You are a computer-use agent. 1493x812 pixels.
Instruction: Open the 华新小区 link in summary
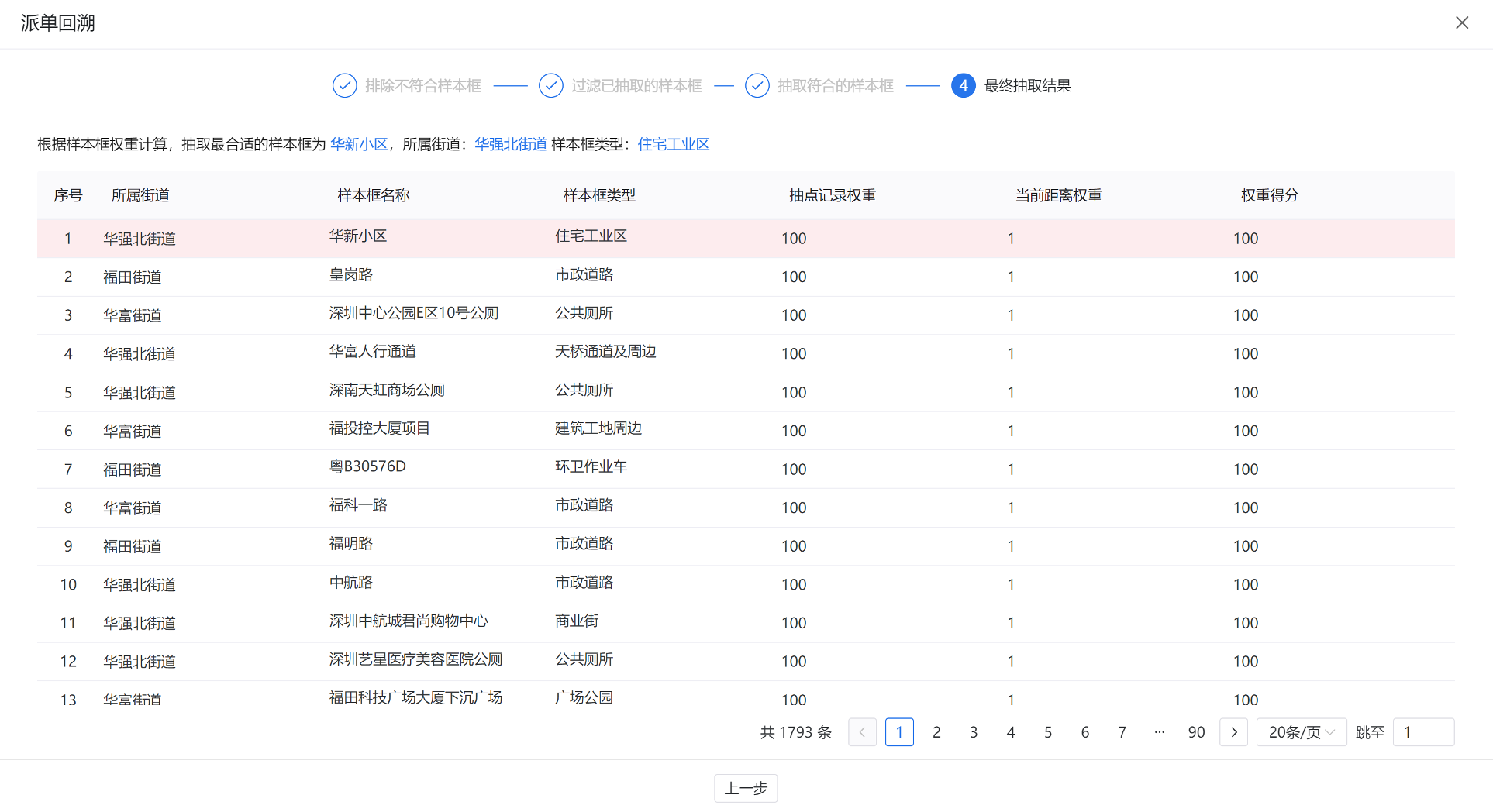click(x=359, y=144)
